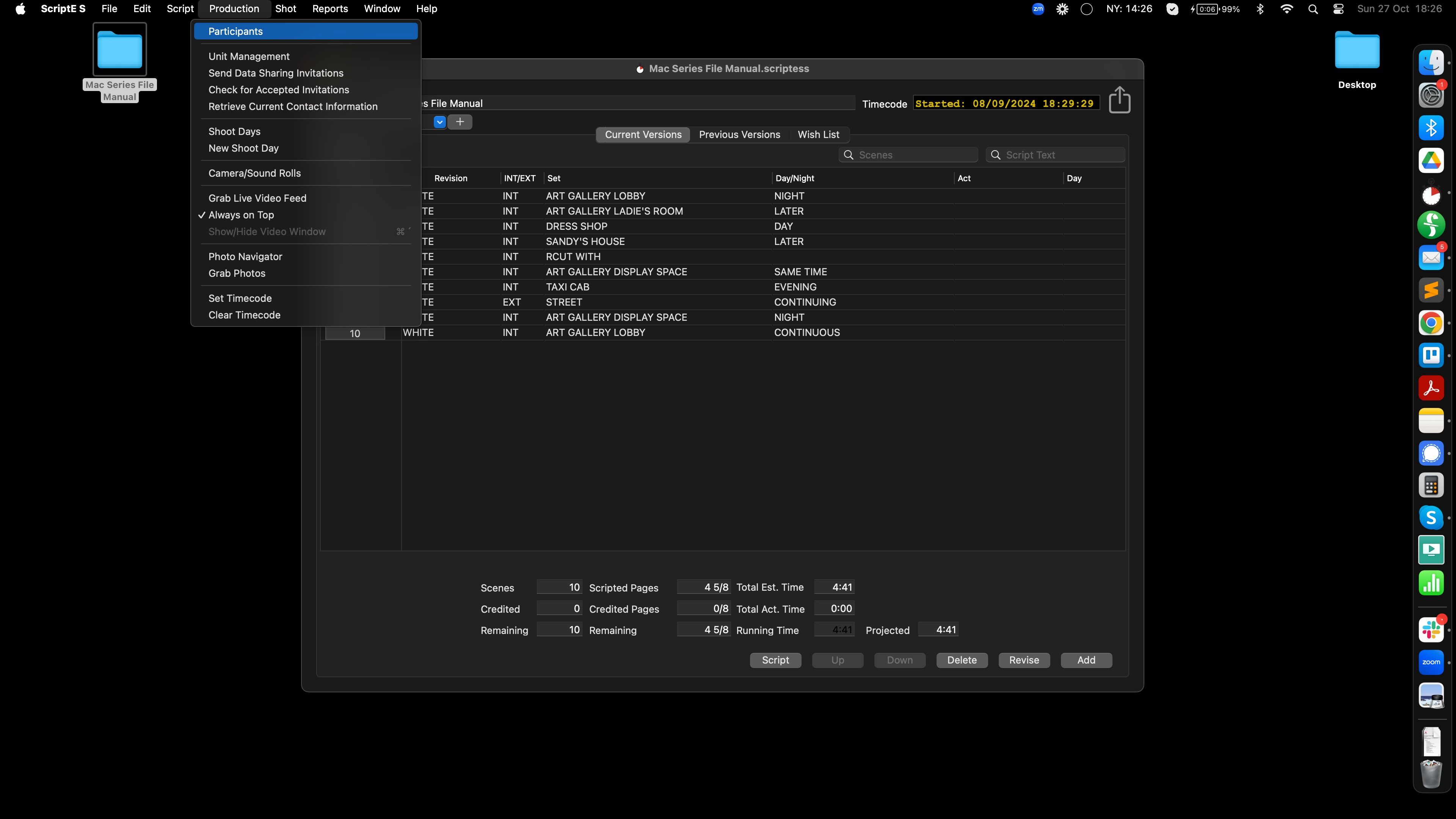Image resolution: width=1456 pixels, height=819 pixels.
Task: Click the Spotlight search icon in the menu bar
Action: click(1313, 9)
